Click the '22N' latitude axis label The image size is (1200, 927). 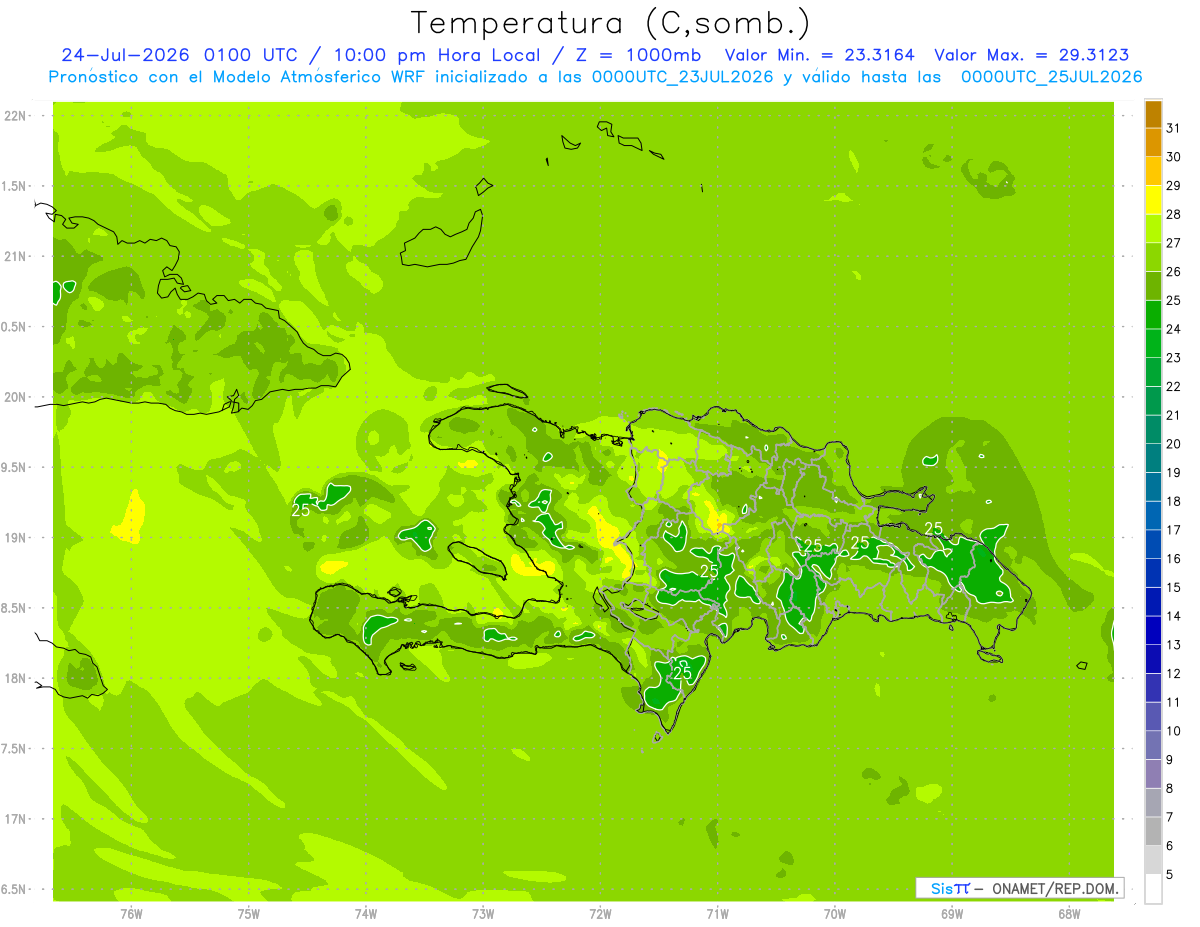click(15, 115)
